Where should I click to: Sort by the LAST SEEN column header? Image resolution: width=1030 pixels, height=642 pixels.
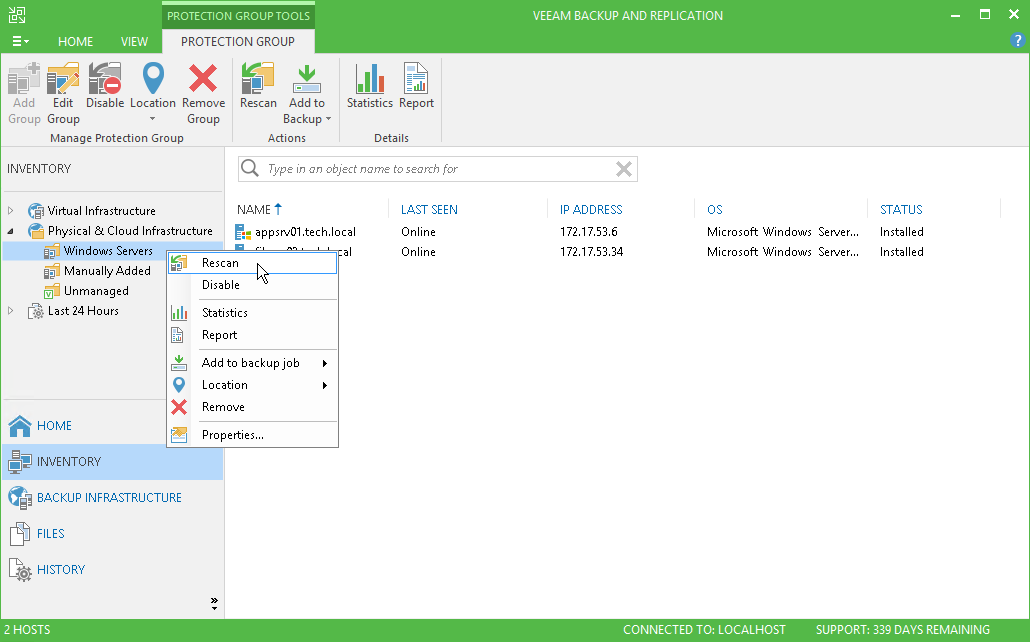[x=430, y=210]
